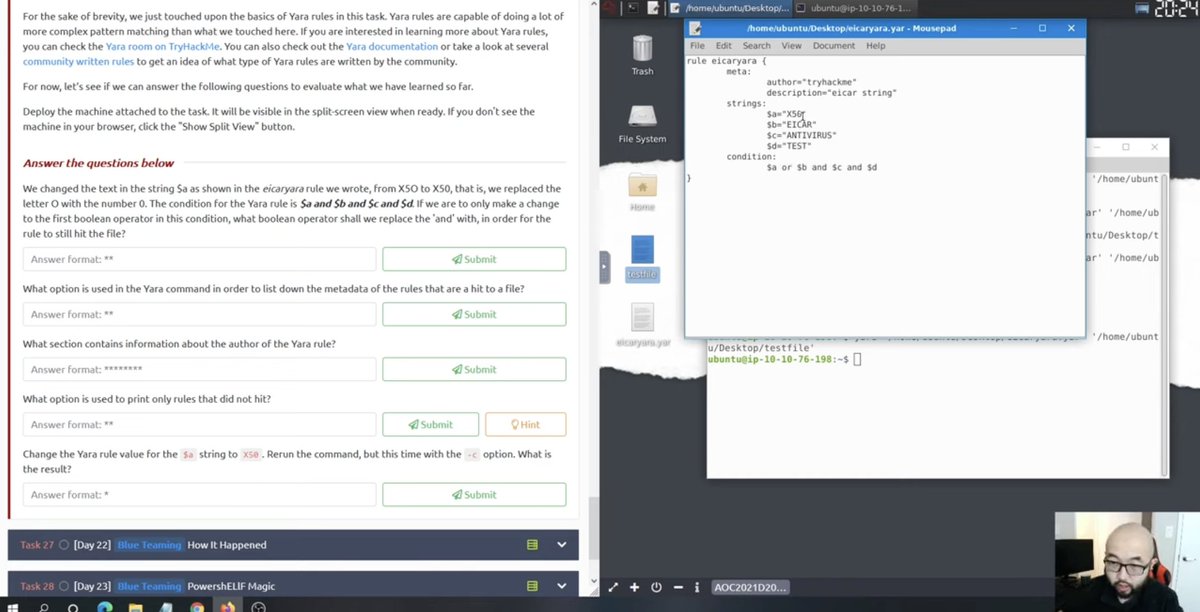Click the $b="EICAR" line in Mousepad
Viewport: 1200px width, 612px height.
click(x=791, y=125)
